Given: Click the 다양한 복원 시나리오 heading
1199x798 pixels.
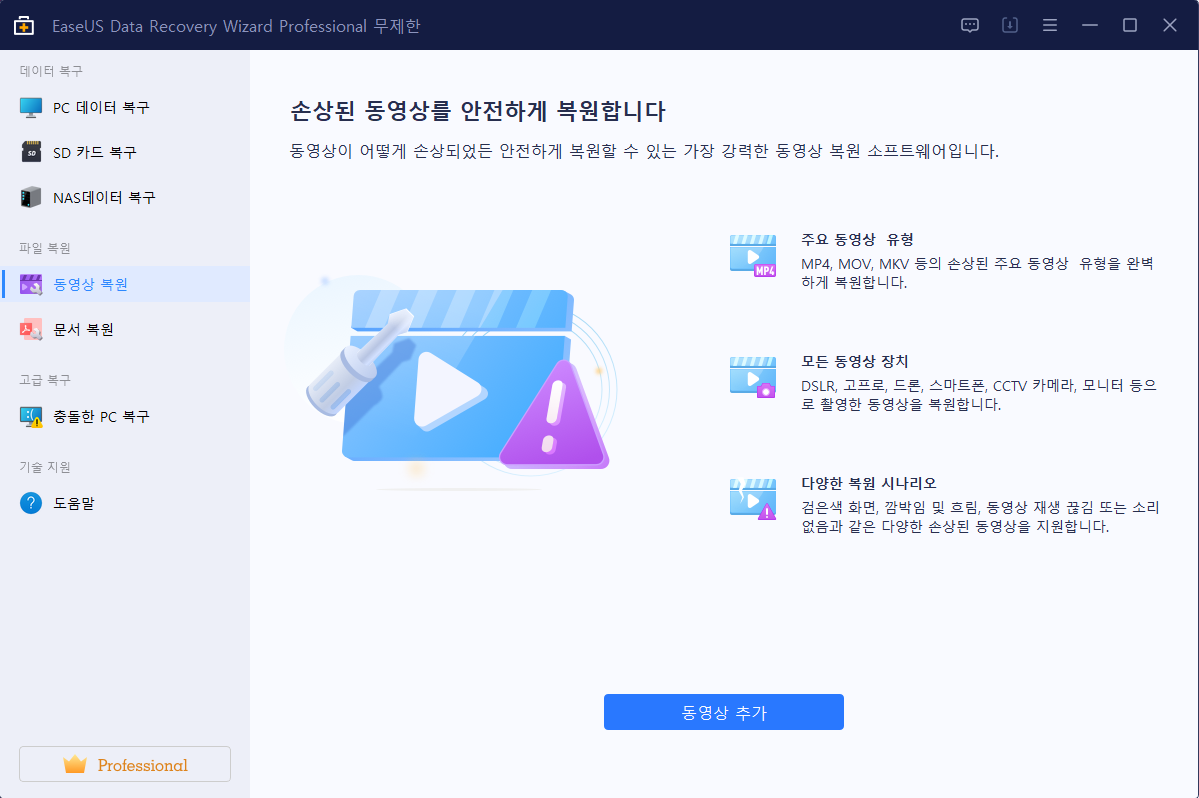Looking at the screenshot, I should [x=869, y=483].
